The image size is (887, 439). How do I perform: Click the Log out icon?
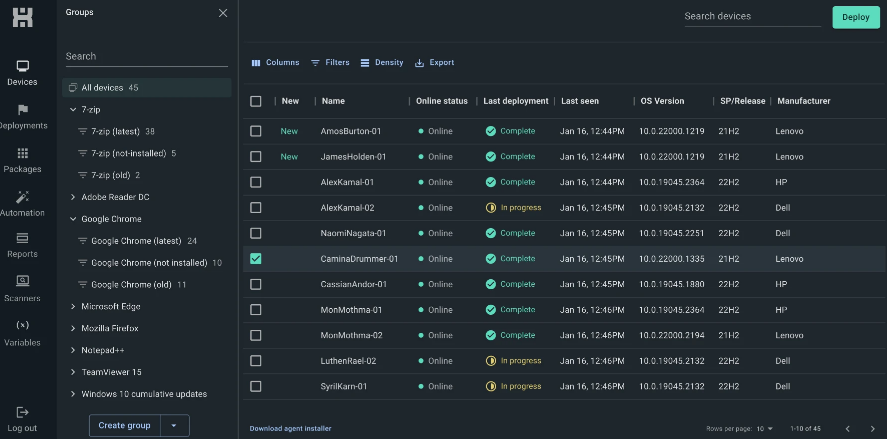point(22,418)
